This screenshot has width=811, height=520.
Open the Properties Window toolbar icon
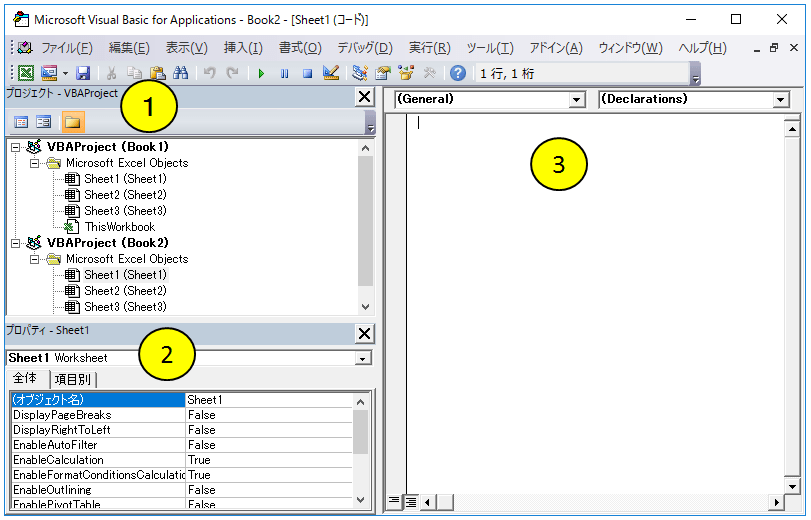click(x=383, y=73)
